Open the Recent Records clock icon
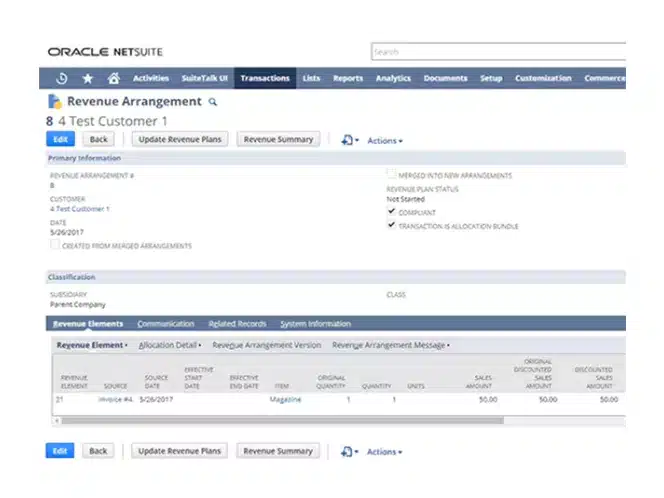Viewport: 664px width, 498px height. 62,78
